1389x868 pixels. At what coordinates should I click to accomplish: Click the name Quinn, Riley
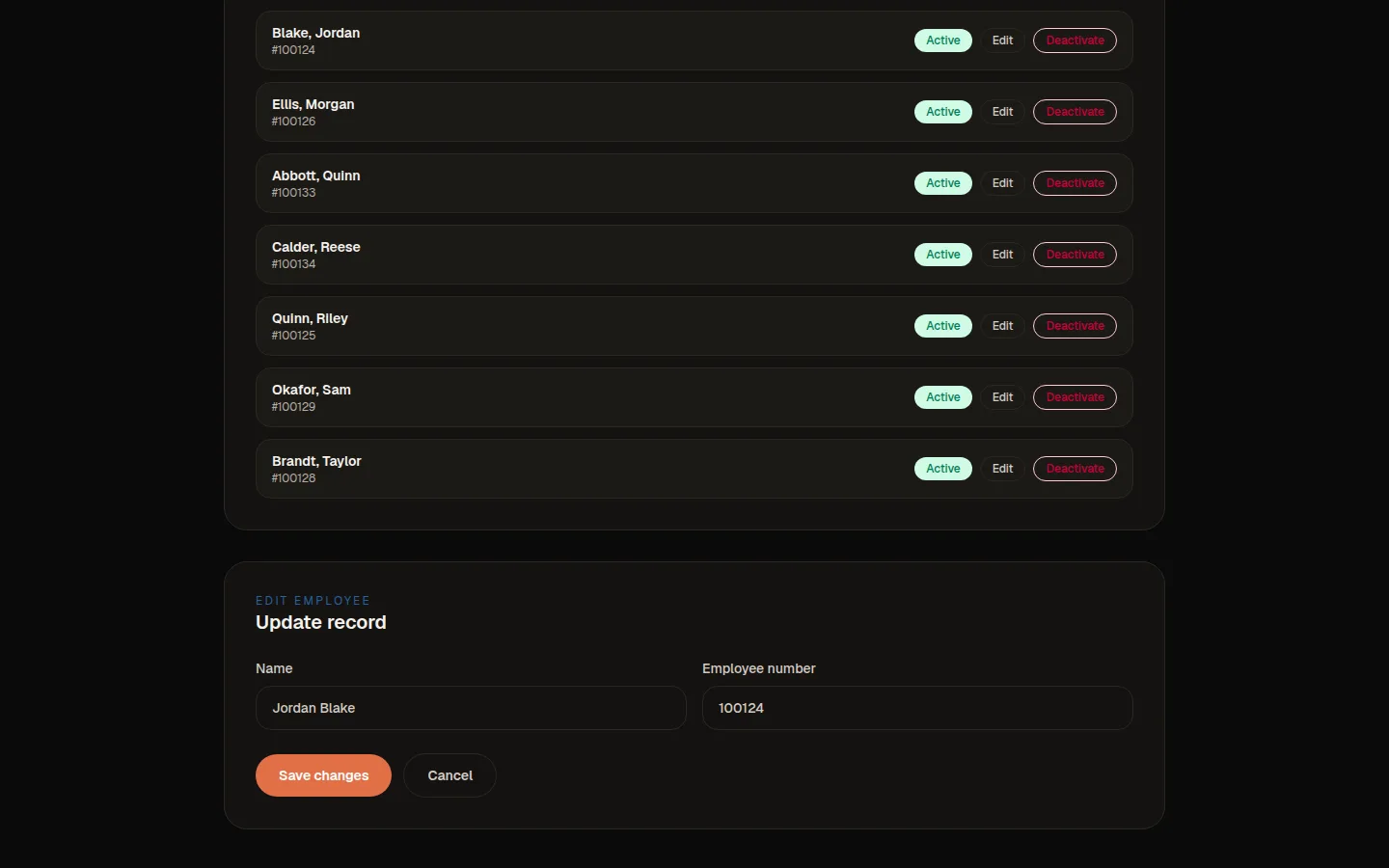click(x=310, y=318)
